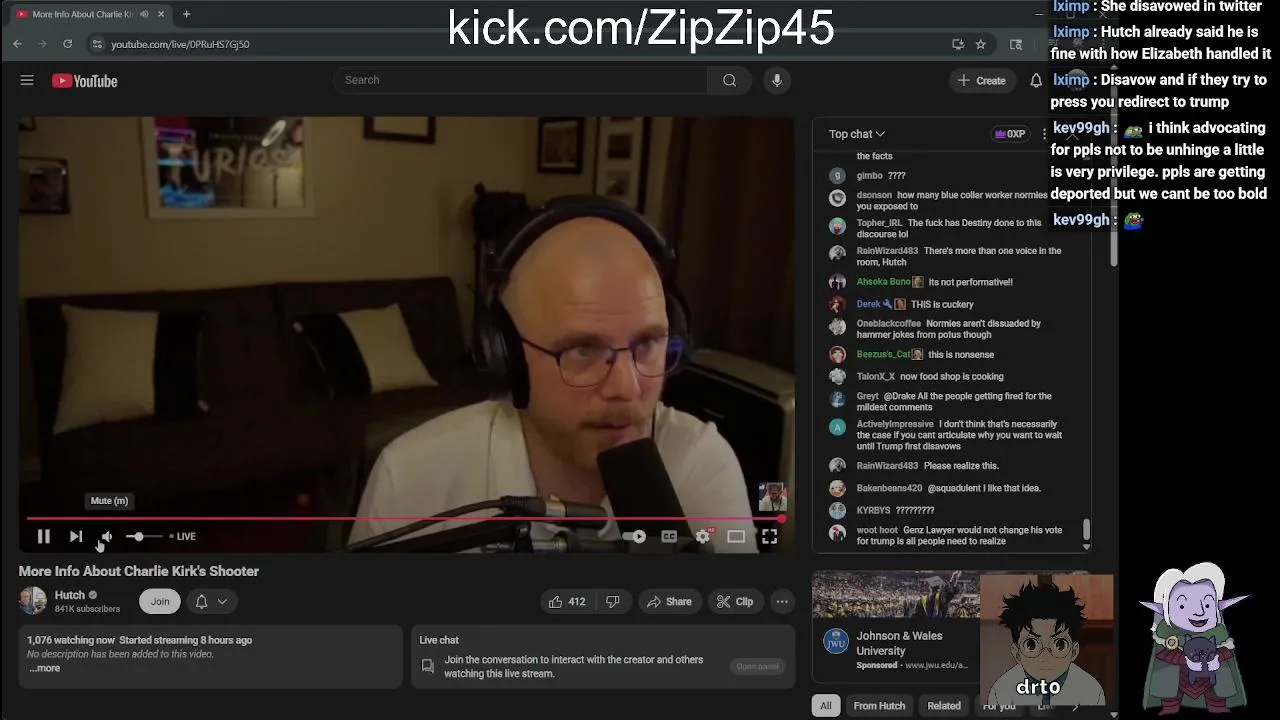
Task: Open live chat options menu (three dots)
Action: point(1044,134)
